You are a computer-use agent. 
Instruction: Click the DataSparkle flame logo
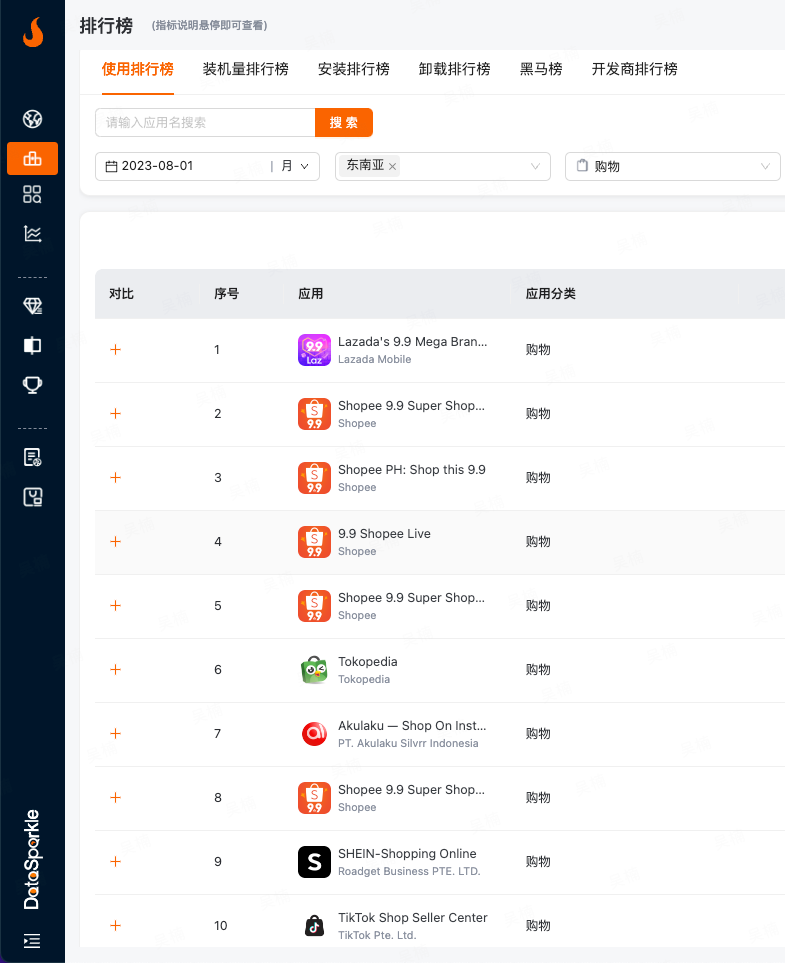pyautogui.click(x=33, y=32)
